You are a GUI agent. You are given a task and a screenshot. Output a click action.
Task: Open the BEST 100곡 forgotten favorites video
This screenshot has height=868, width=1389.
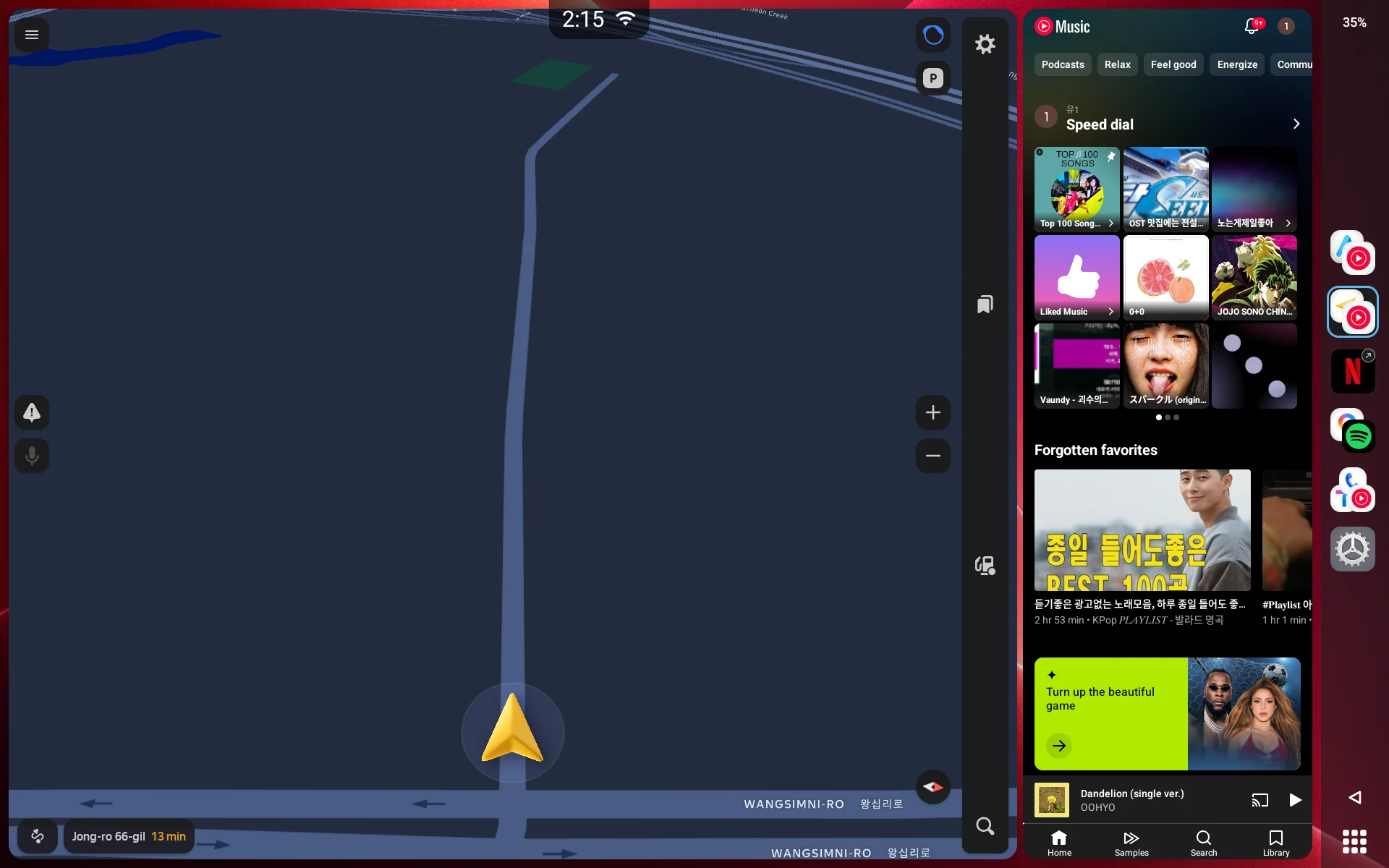pos(1142,530)
